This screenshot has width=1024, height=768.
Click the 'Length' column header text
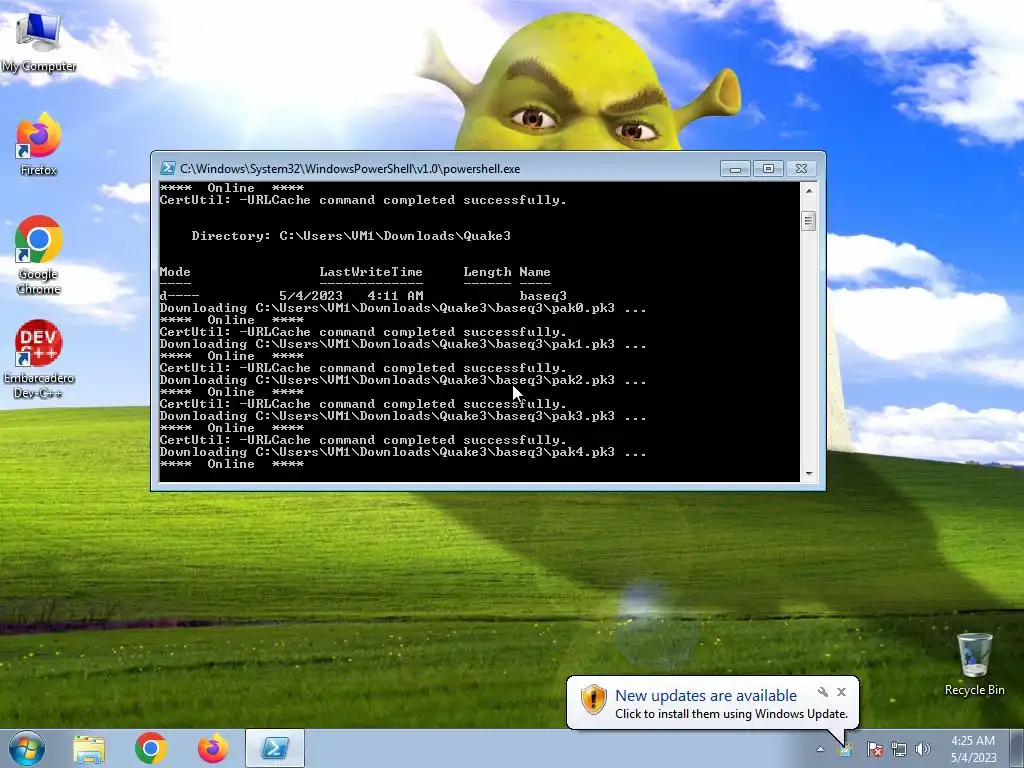click(x=487, y=272)
